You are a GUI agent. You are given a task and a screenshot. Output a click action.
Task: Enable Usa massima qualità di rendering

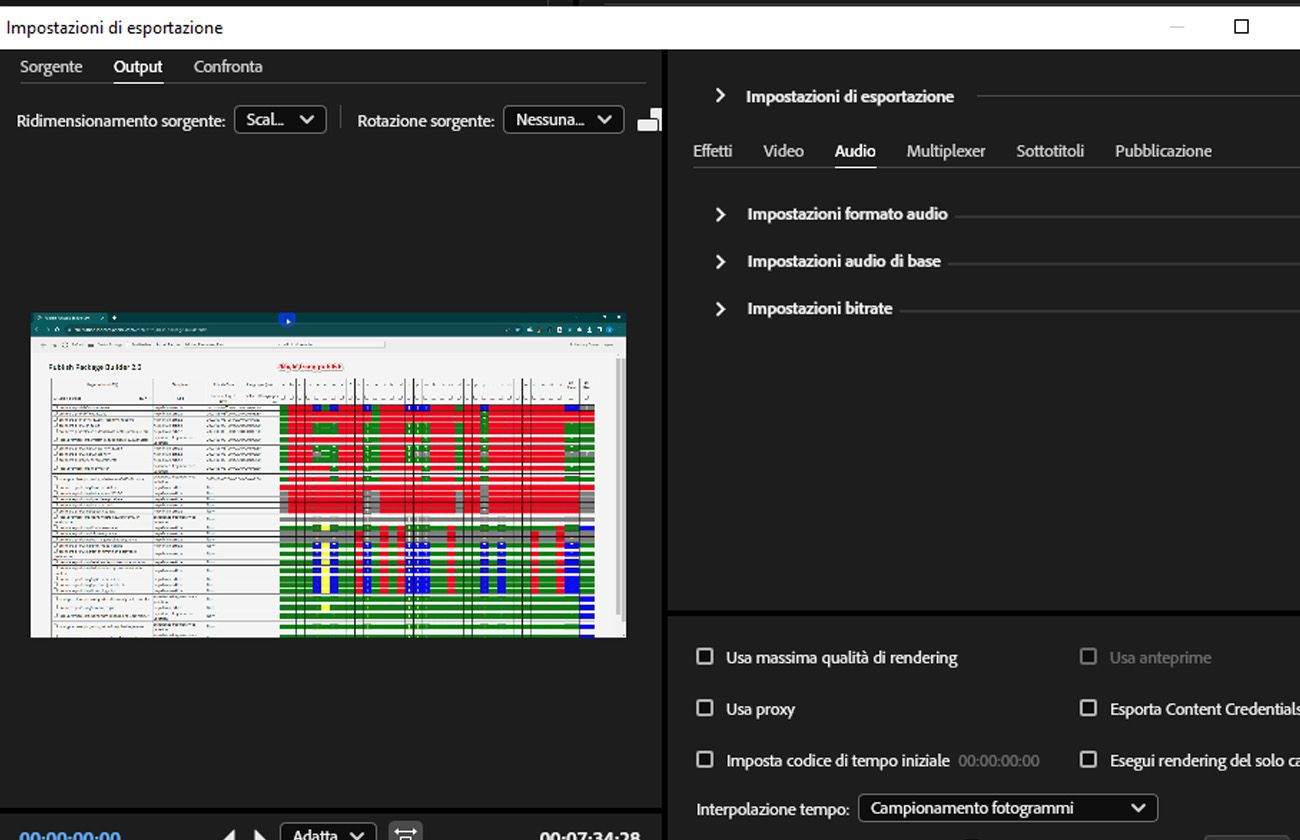pyautogui.click(x=704, y=656)
